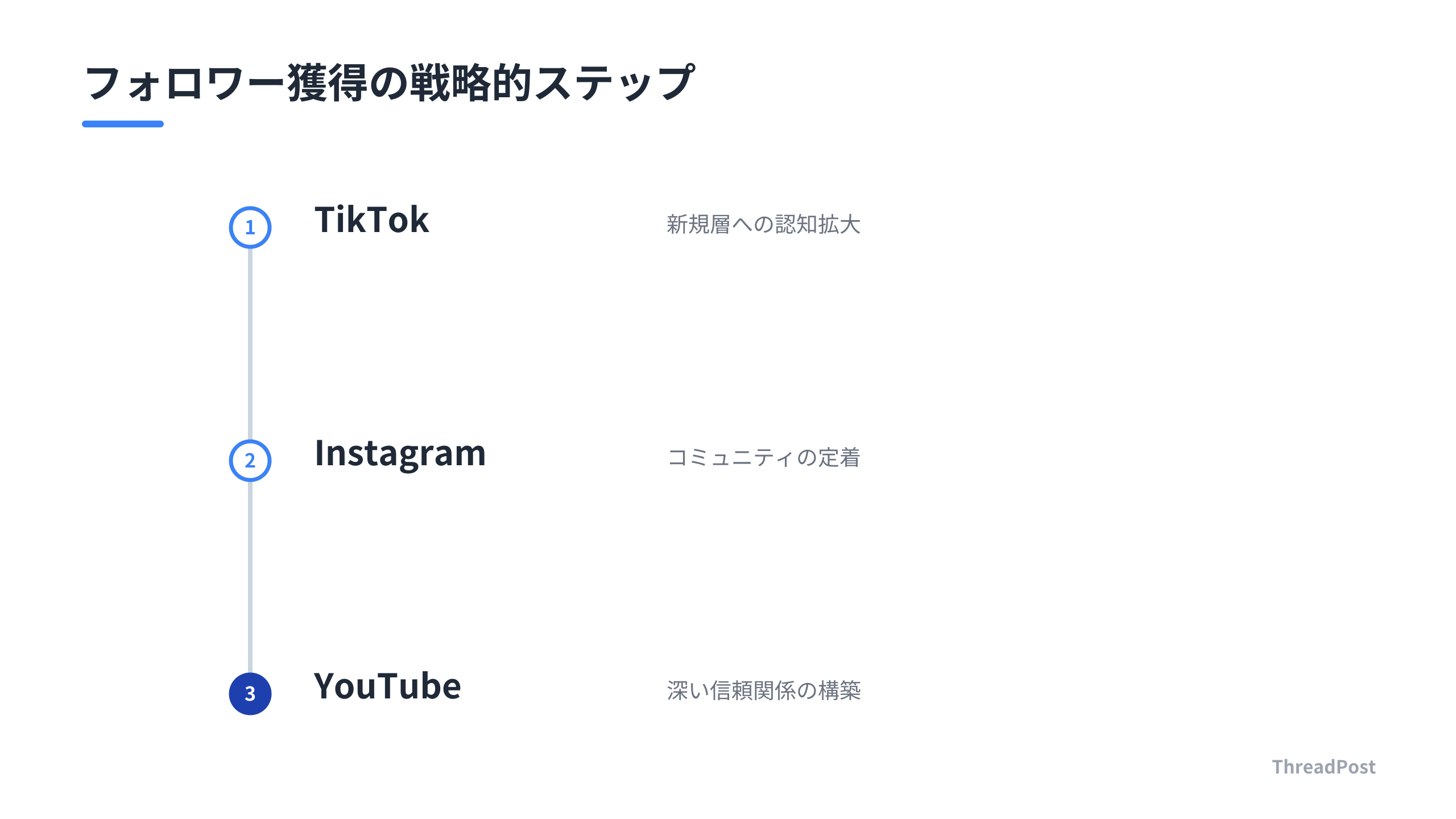Click the letter T starting TikTok

[x=328, y=220]
